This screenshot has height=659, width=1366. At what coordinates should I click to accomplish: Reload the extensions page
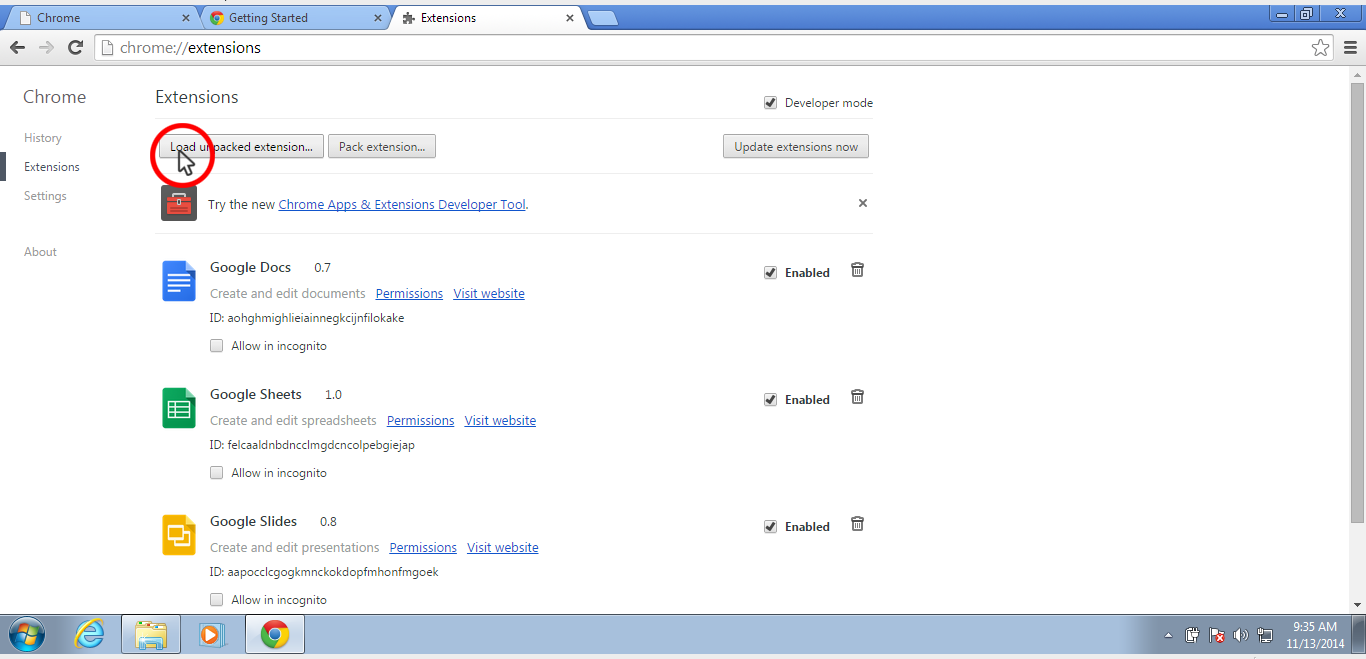(75, 47)
